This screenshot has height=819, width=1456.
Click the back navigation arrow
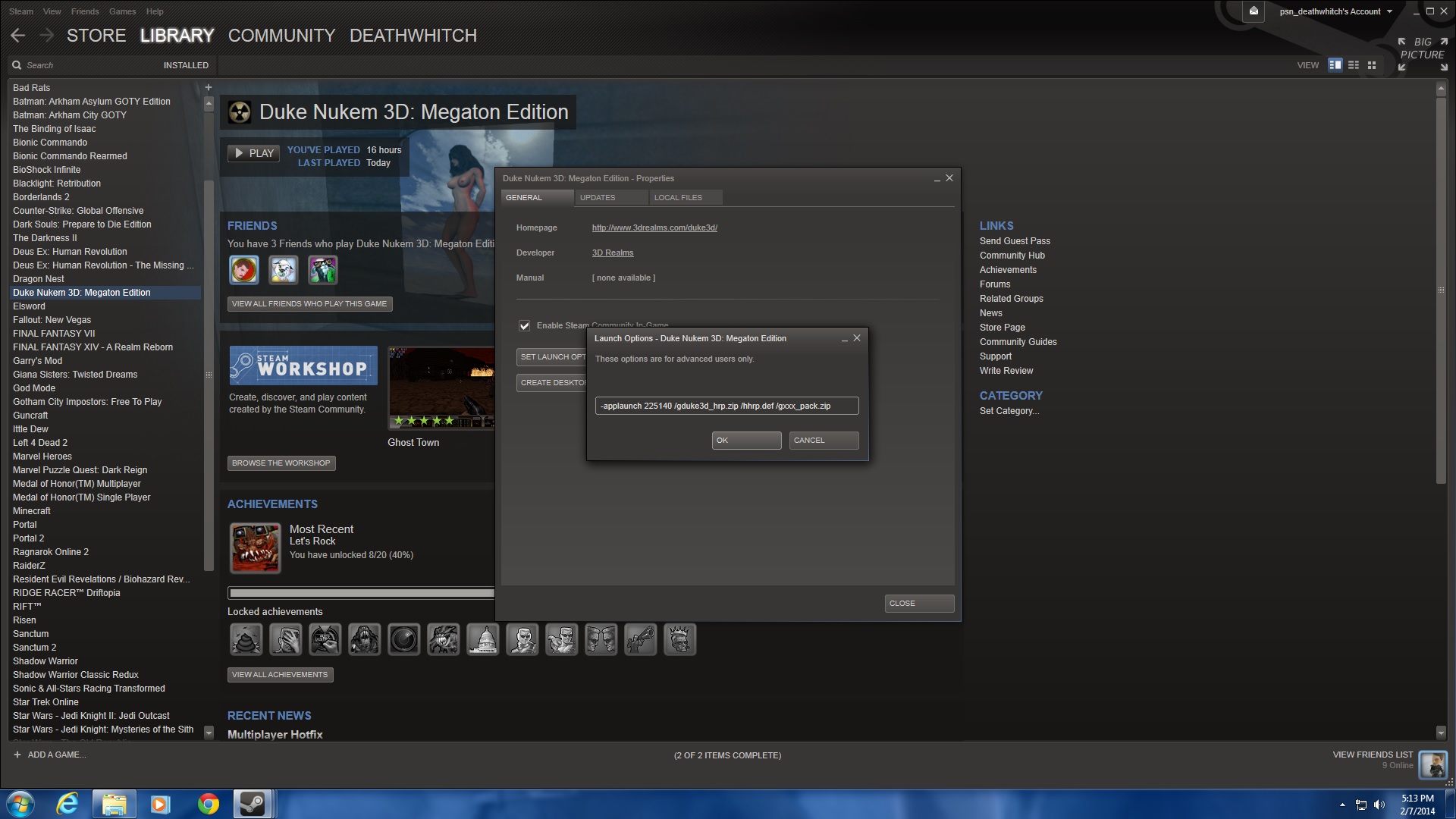(x=18, y=36)
